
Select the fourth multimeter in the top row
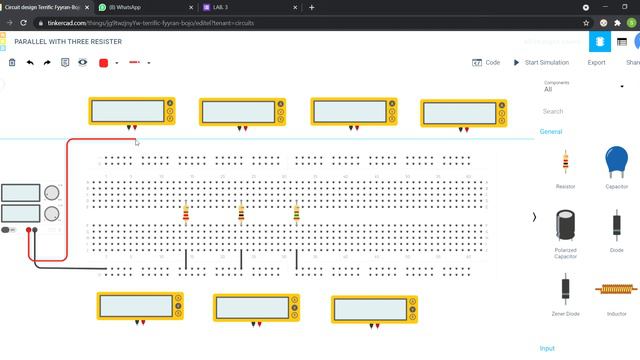click(464, 113)
